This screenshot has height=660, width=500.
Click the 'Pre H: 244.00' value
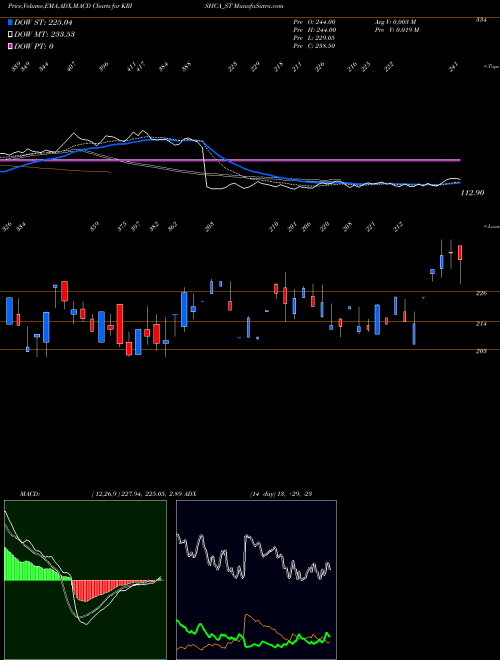pyautogui.click(x=314, y=30)
